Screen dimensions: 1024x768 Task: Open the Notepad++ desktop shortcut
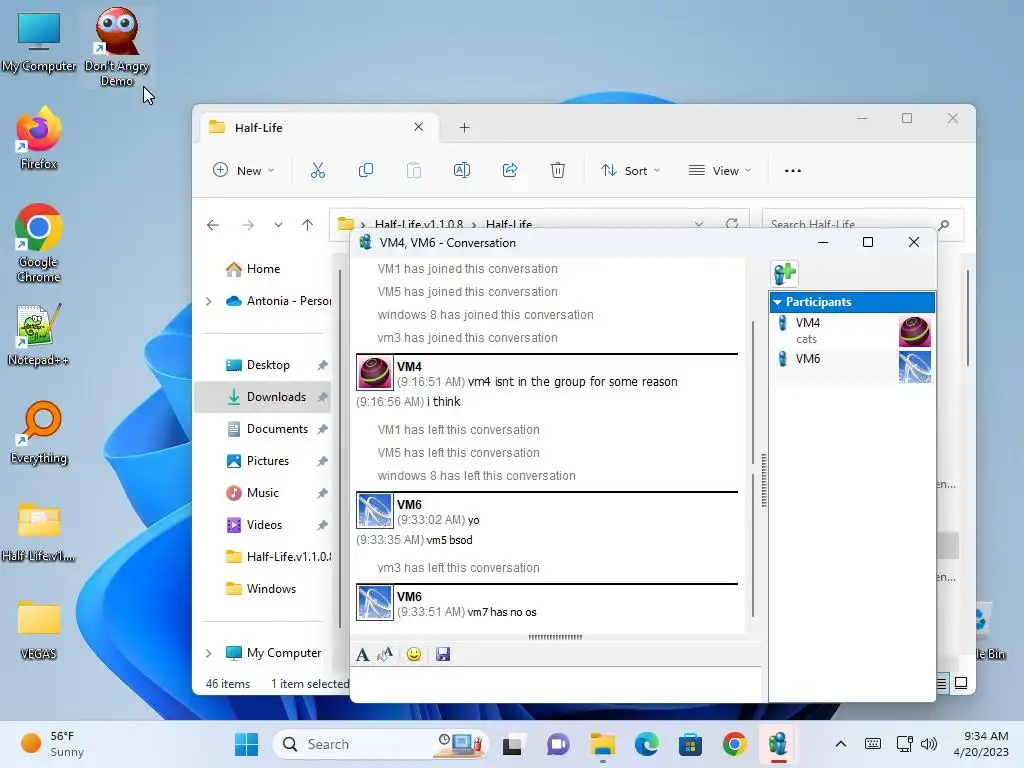pyautogui.click(x=39, y=334)
